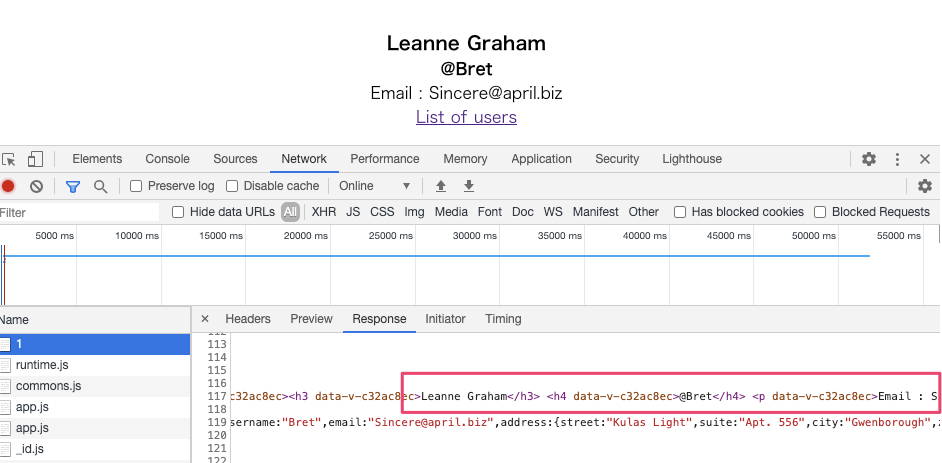
Task: Open the Headers tab of request
Action: pyautogui.click(x=248, y=319)
